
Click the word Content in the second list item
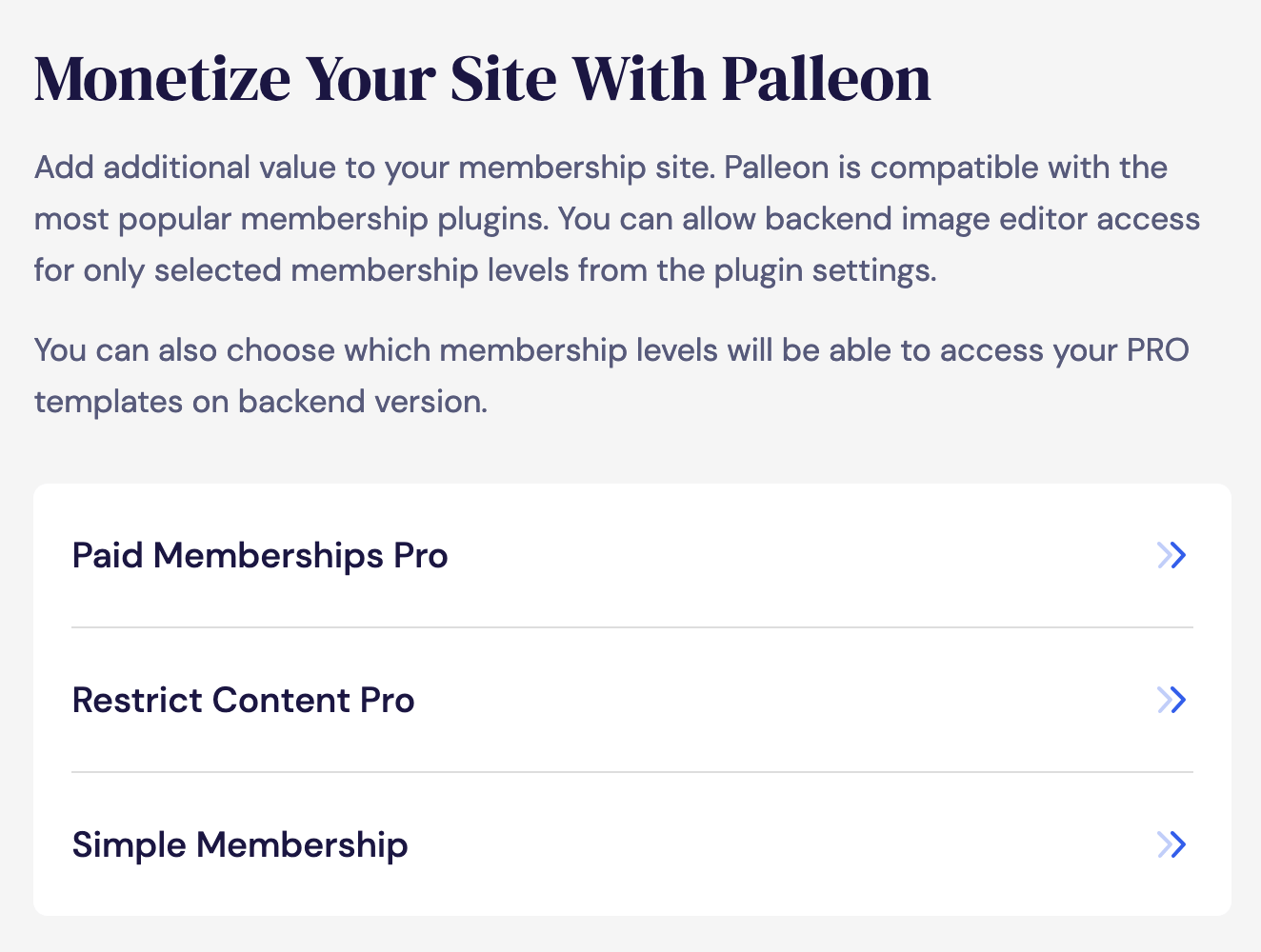click(x=281, y=701)
